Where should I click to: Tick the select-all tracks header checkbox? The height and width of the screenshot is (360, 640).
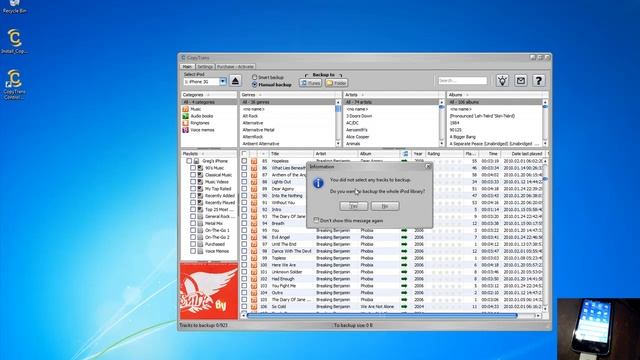coord(244,154)
